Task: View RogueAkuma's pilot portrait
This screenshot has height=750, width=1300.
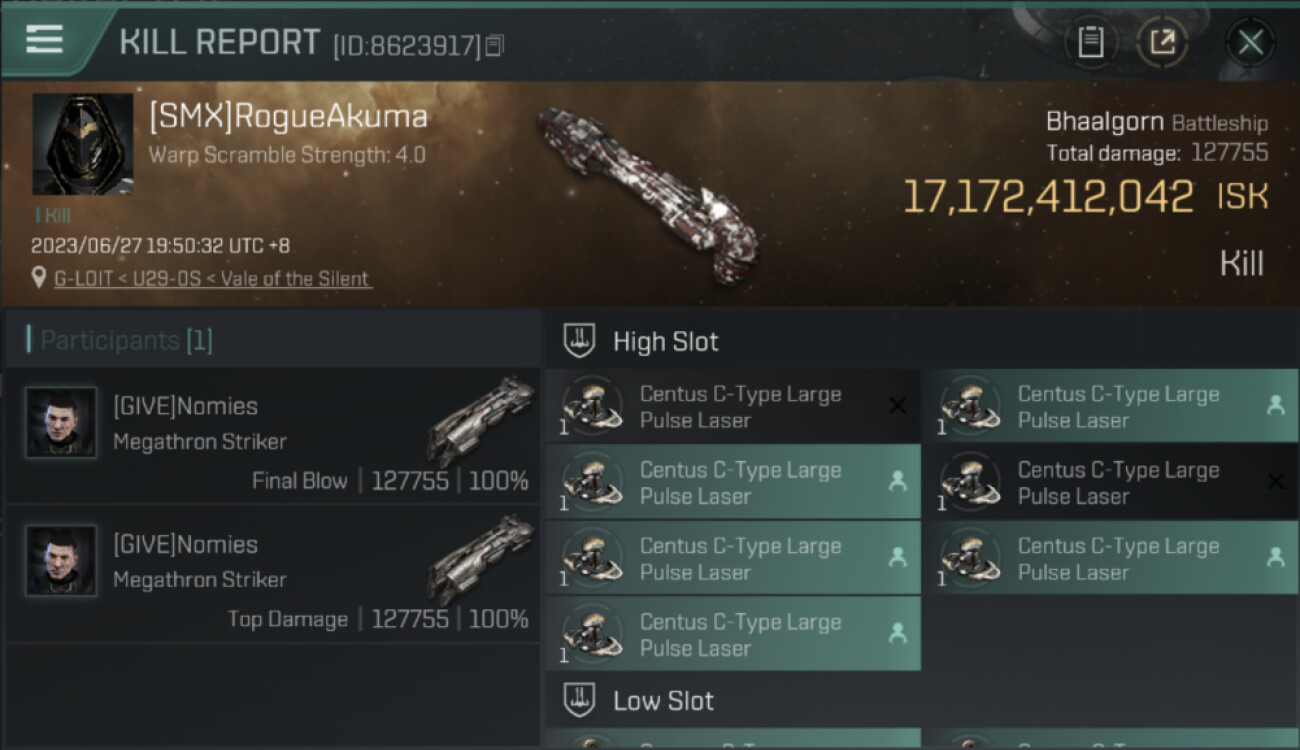Action: pyautogui.click(x=82, y=144)
